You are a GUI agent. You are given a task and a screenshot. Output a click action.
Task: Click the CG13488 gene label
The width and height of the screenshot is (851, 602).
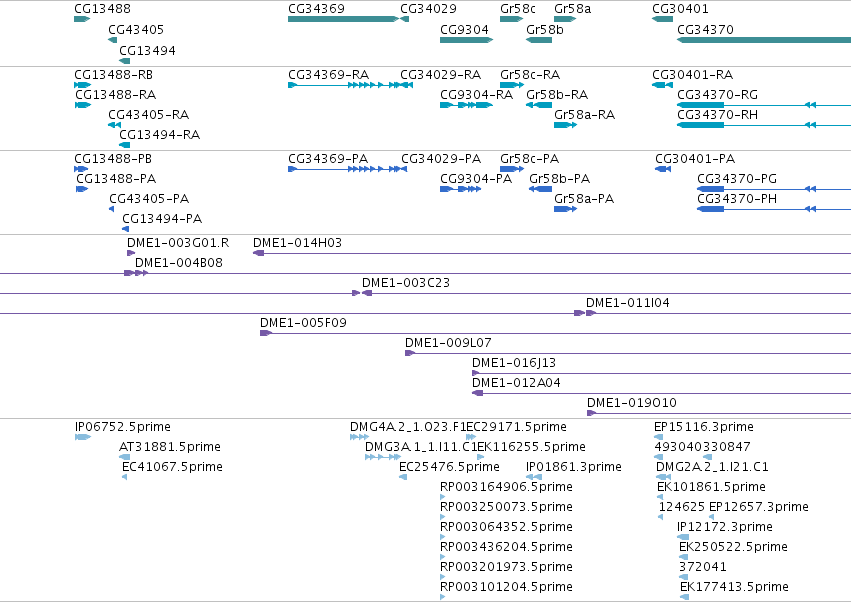[x=102, y=9]
